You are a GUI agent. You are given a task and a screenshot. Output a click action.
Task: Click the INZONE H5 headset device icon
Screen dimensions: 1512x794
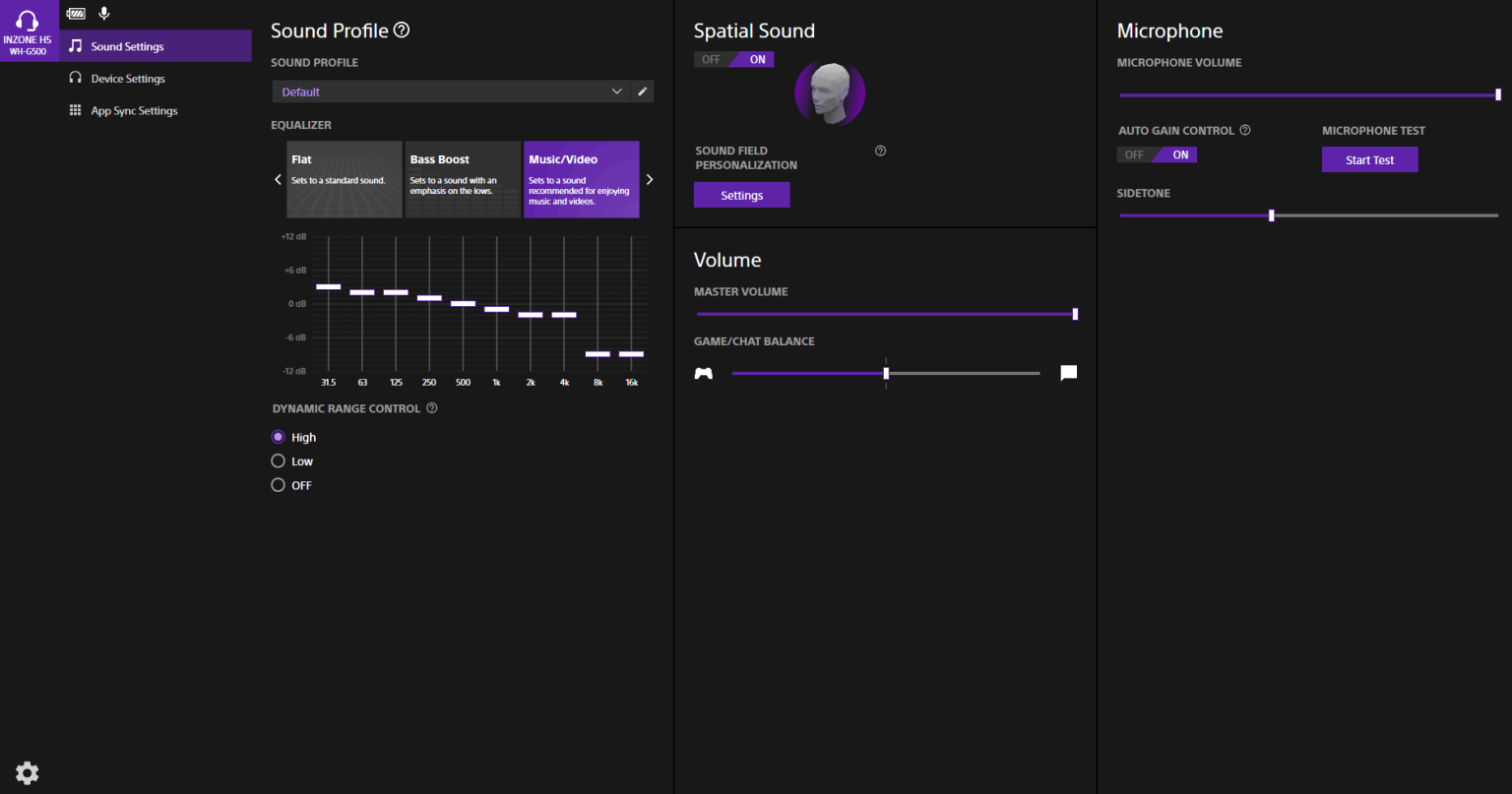point(28,31)
